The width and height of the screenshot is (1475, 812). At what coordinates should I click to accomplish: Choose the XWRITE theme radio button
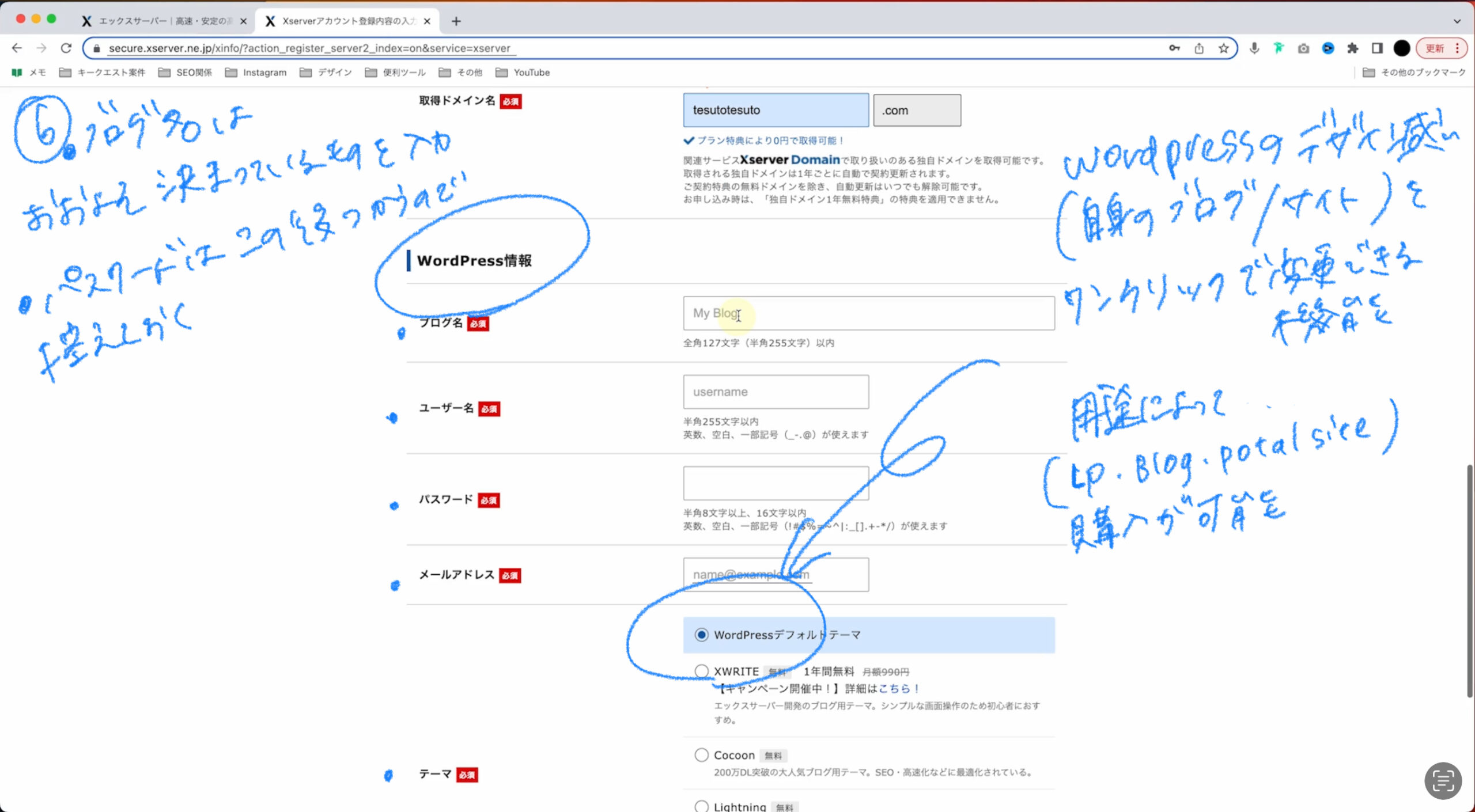pyautogui.click(x=701, y=671)
